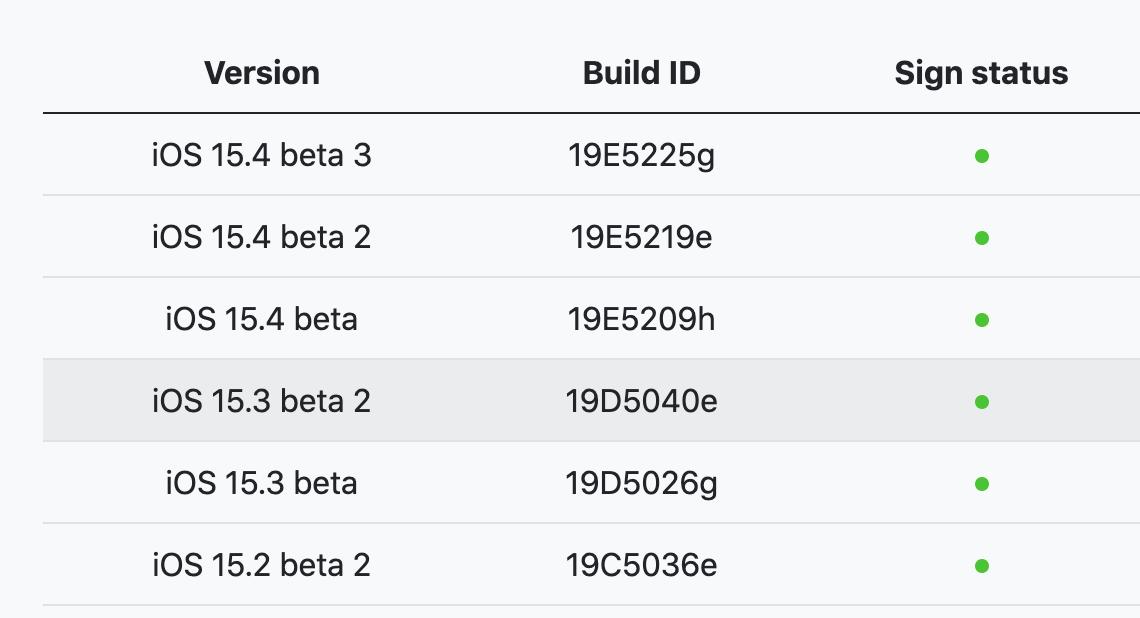
Task: Click the Version column header
Action: point(262,73)
